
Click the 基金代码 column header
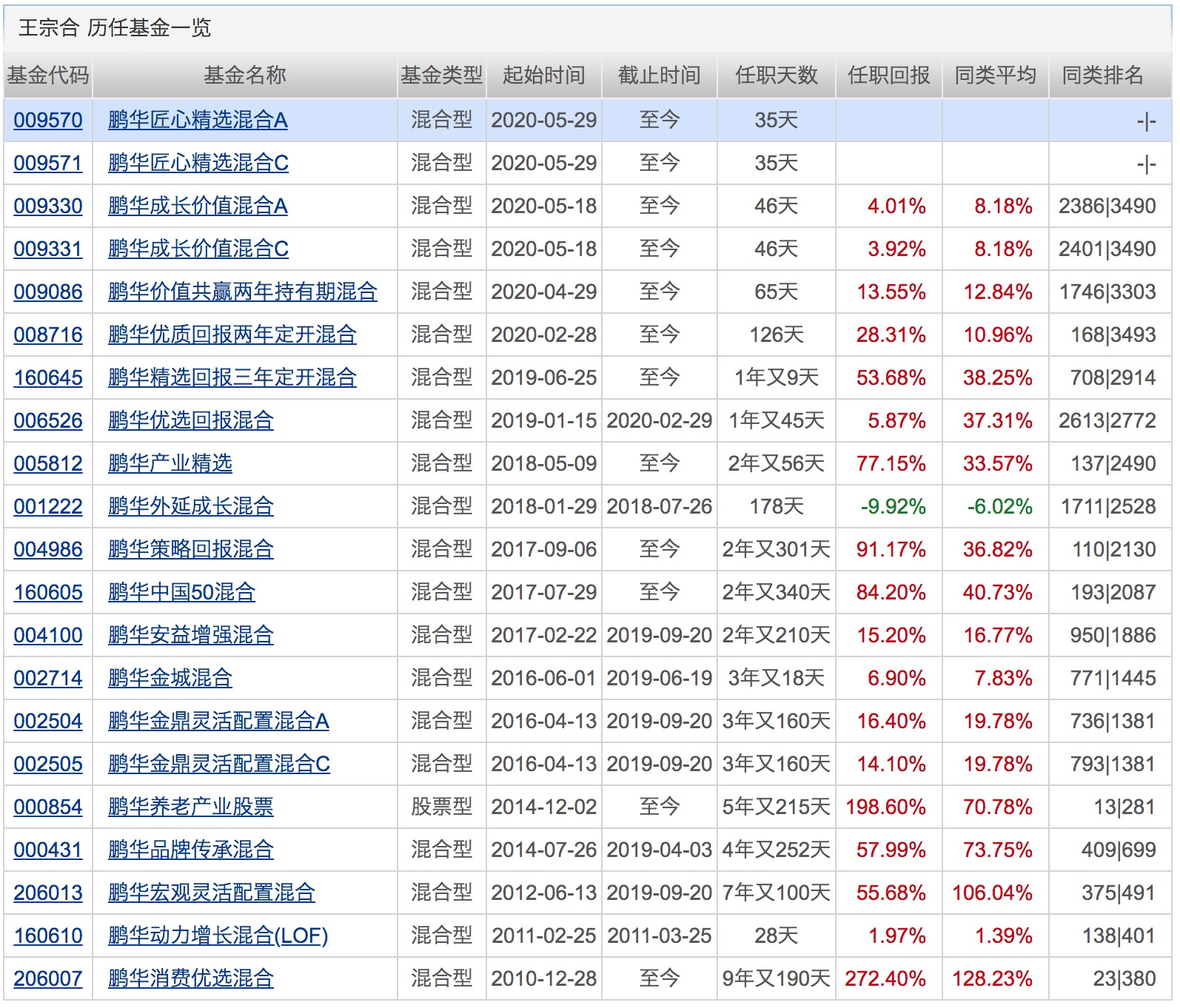pyautogui.click(x=48, y=75)
